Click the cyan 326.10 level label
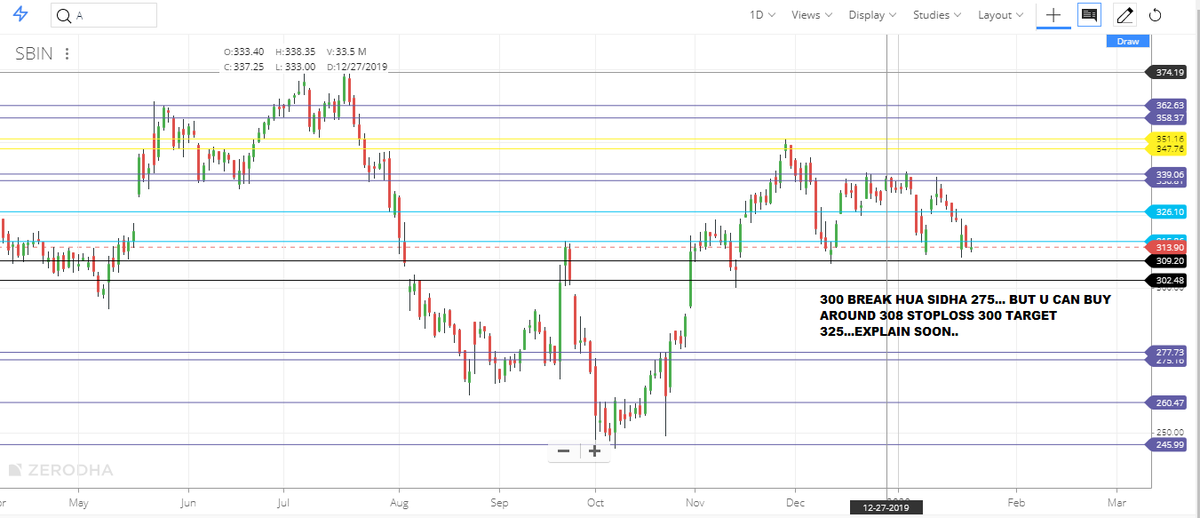The width and height of the screenshot is (1200, 518). tap(1169, 212)
